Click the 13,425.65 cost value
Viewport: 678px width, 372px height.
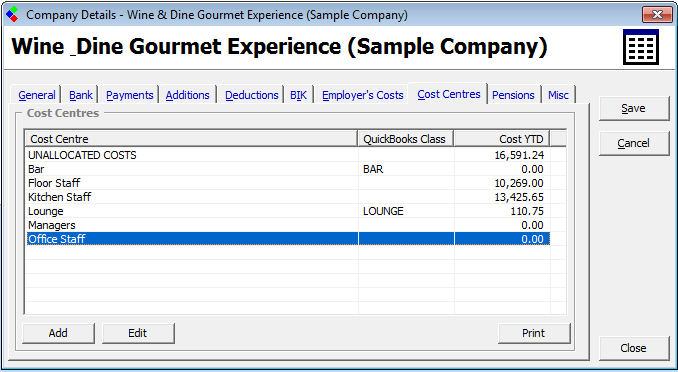(519, 197)
